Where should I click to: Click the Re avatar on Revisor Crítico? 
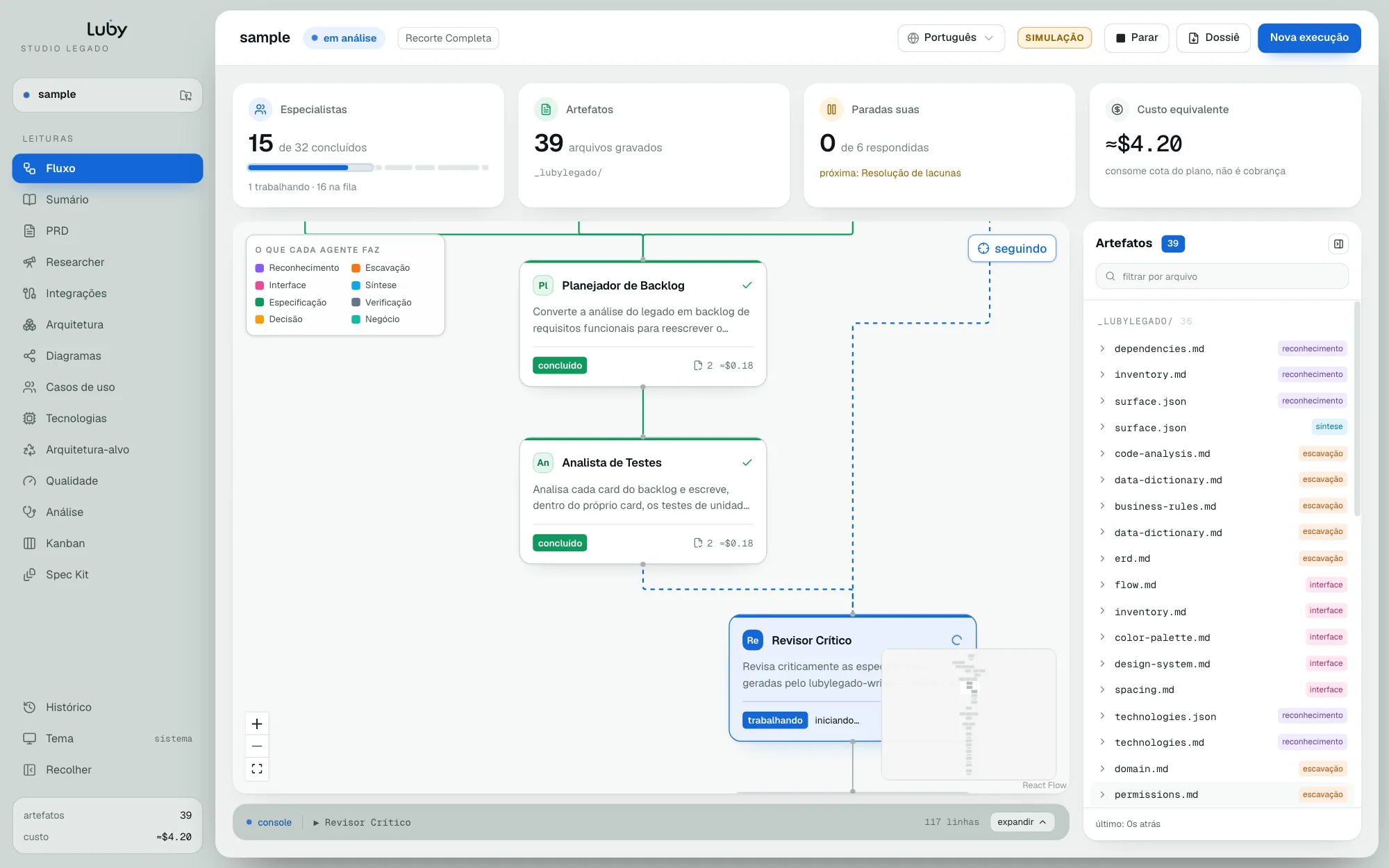[753, 640]
